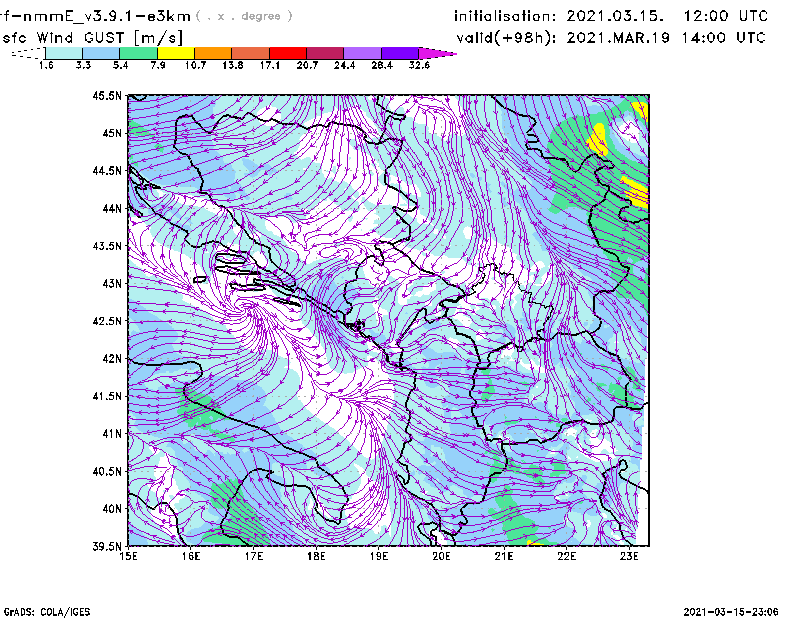Click legend value 7.9
This screenshot has width=800, height=618.
point(158,65)
